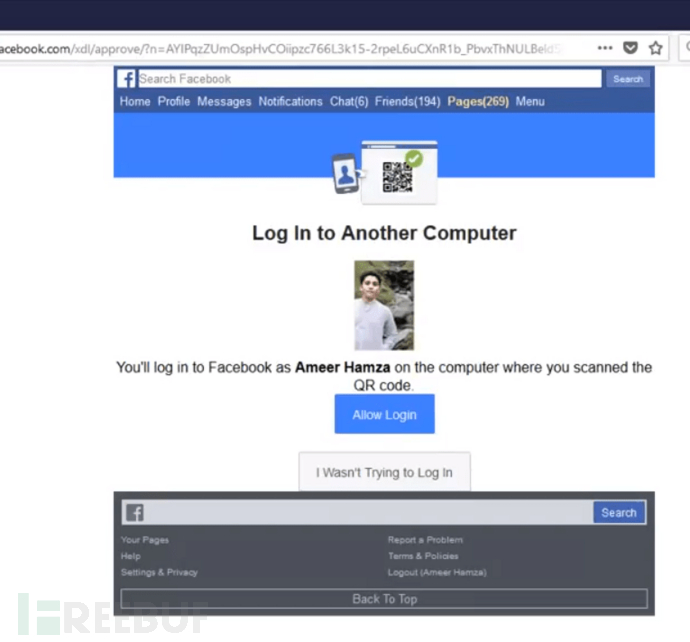Open the Report a Problem footer link
The width and height of the screenshot is (690, 642).
pos(425,540)
